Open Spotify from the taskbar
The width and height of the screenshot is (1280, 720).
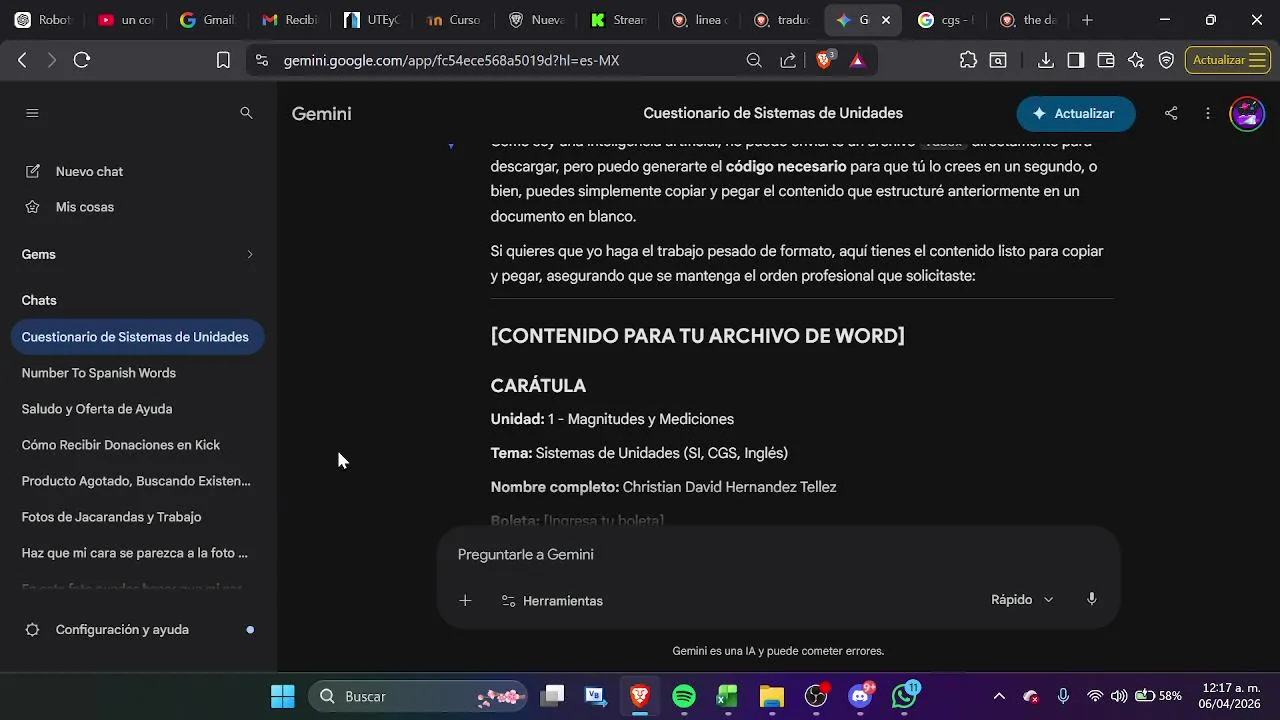click(x=684, y=696)
